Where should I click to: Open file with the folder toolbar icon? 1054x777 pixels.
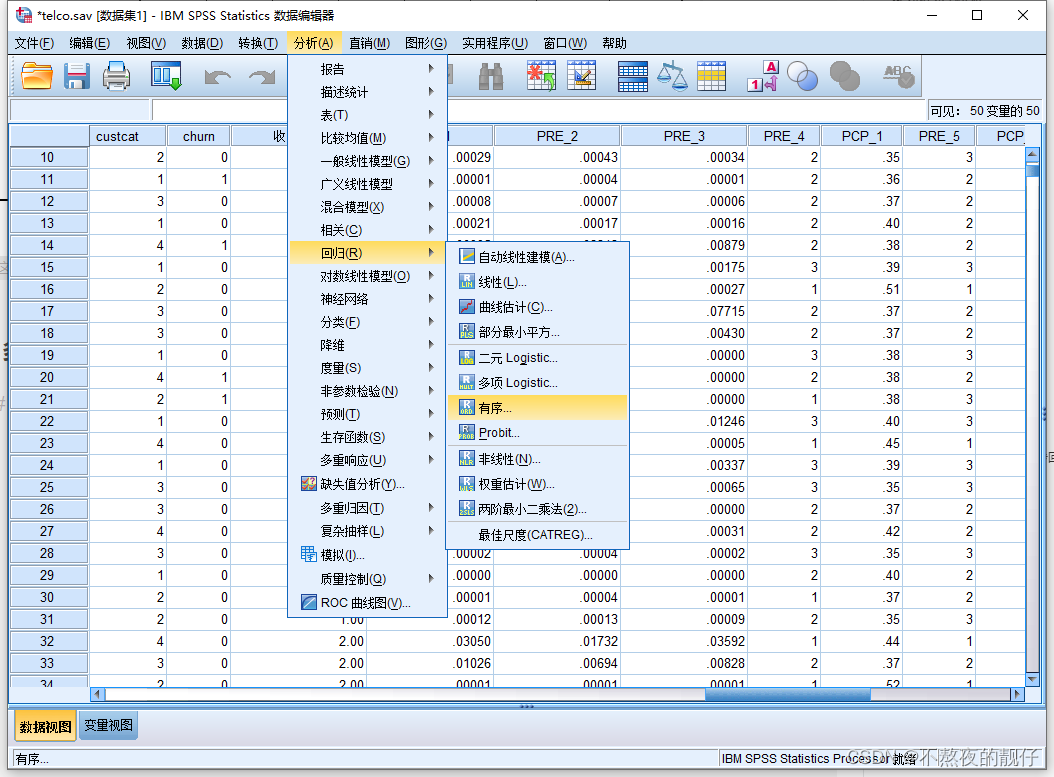pos(36,76)
